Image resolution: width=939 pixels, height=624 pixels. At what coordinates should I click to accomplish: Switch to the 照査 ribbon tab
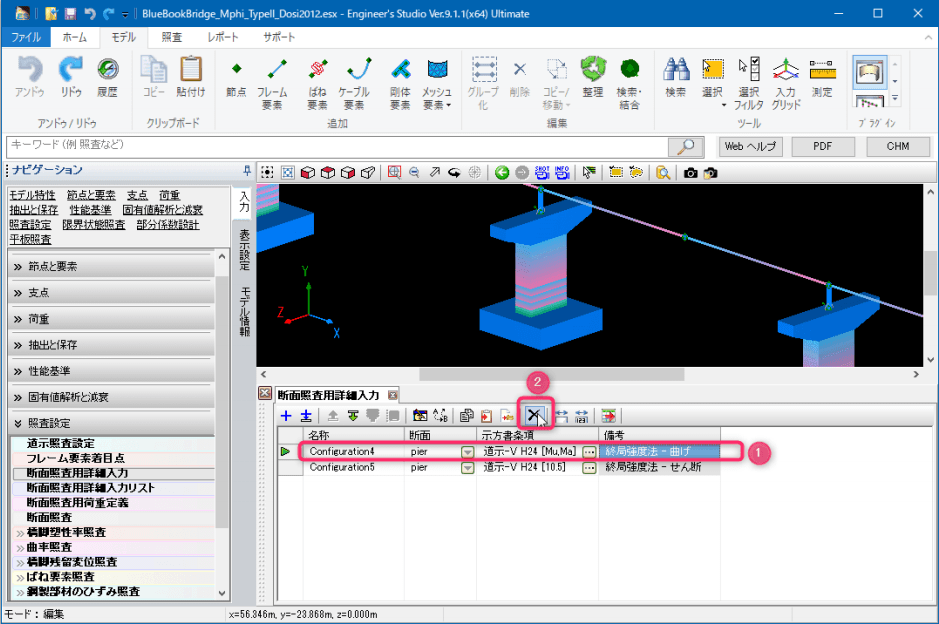[x=171, y=36]
